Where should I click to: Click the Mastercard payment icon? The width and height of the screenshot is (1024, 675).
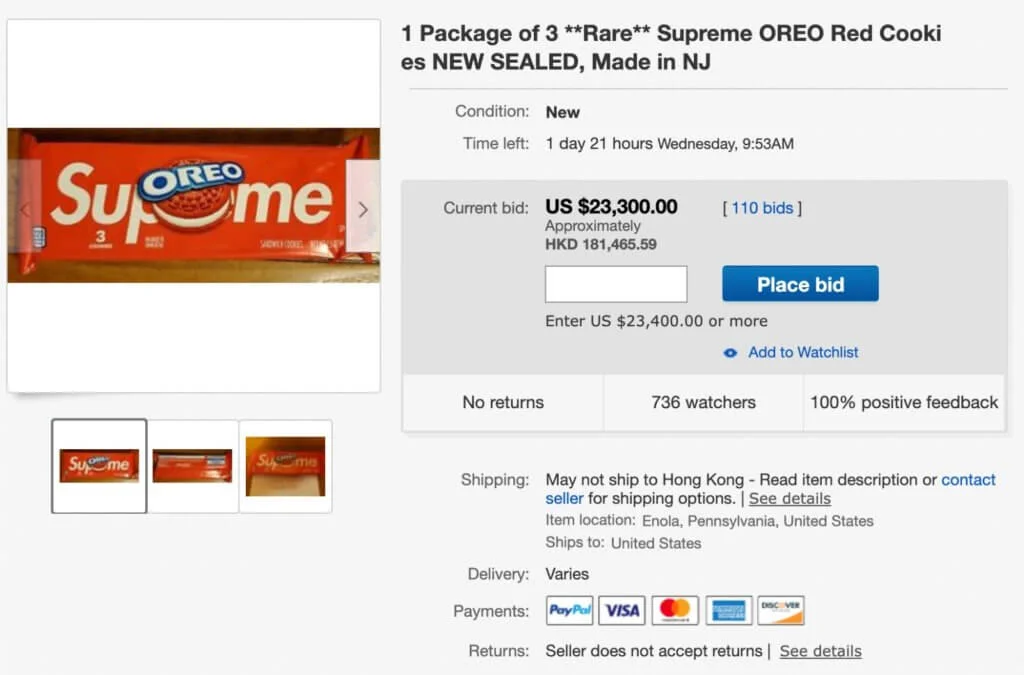click(x=675, y=610)
